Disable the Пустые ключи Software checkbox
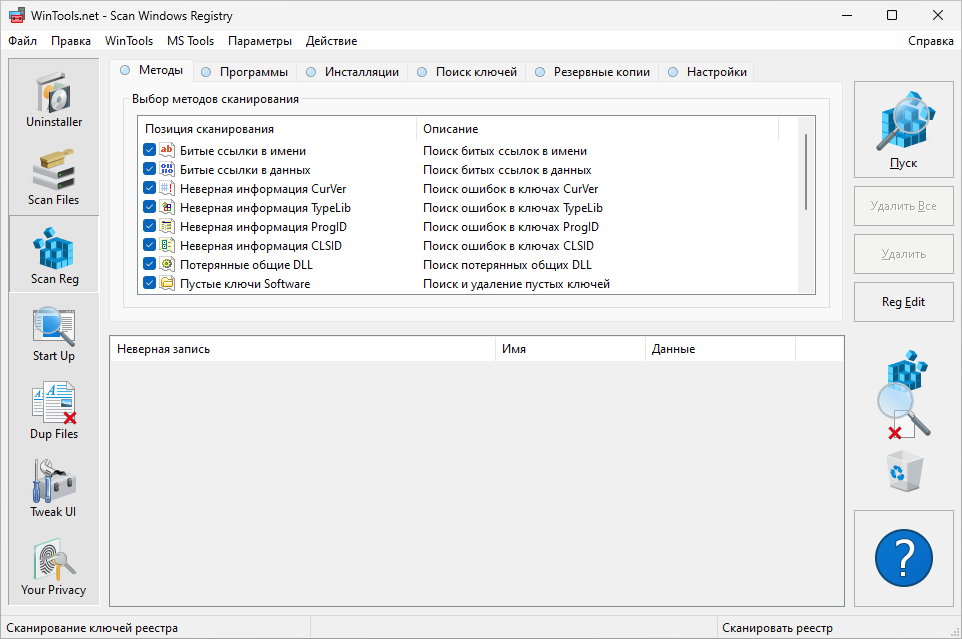 (149, 284)
